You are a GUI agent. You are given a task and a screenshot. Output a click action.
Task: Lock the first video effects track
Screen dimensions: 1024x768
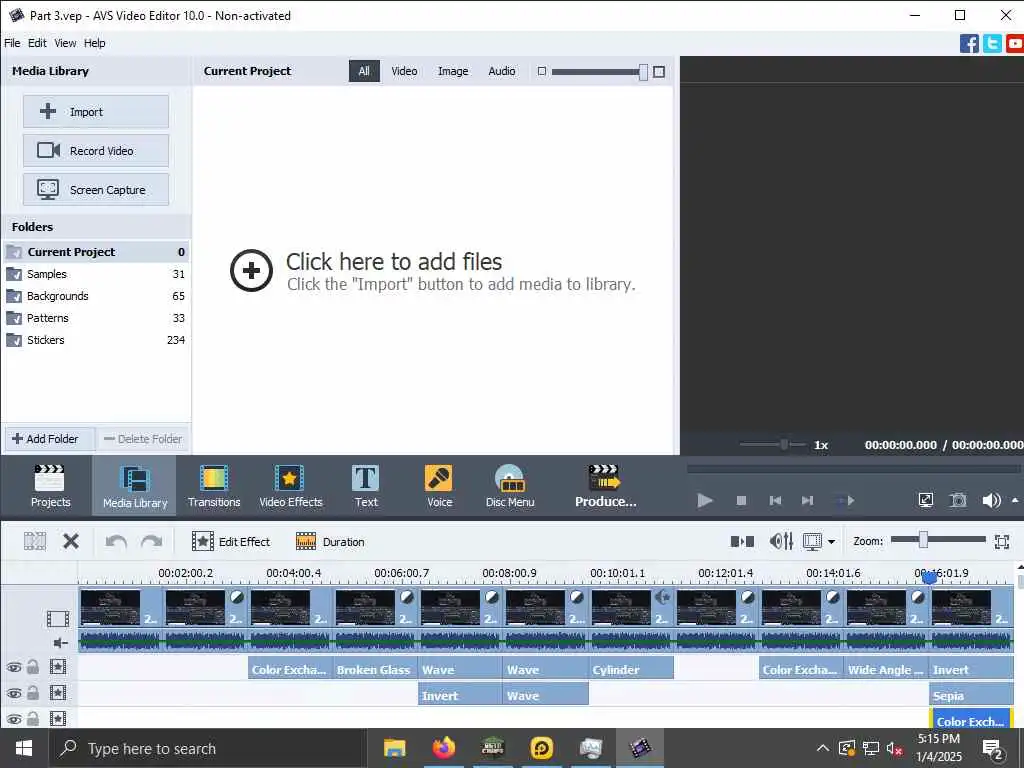(x=33, y=667)
